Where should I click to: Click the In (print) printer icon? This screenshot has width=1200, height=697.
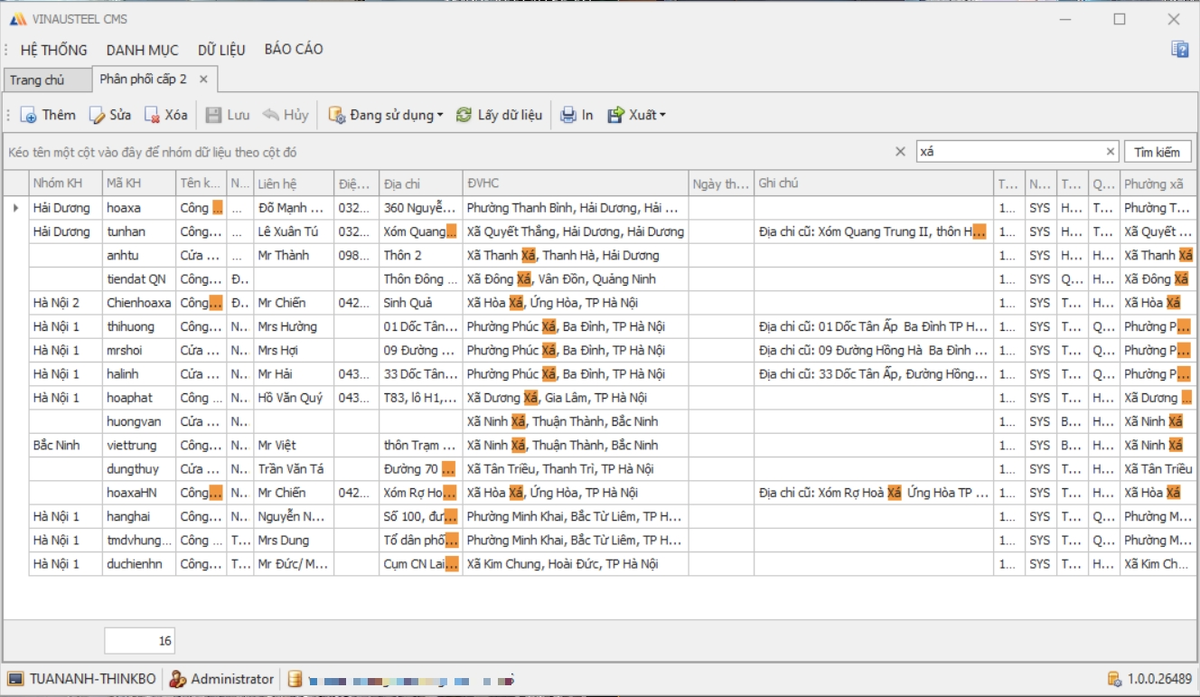pos(568,115)
